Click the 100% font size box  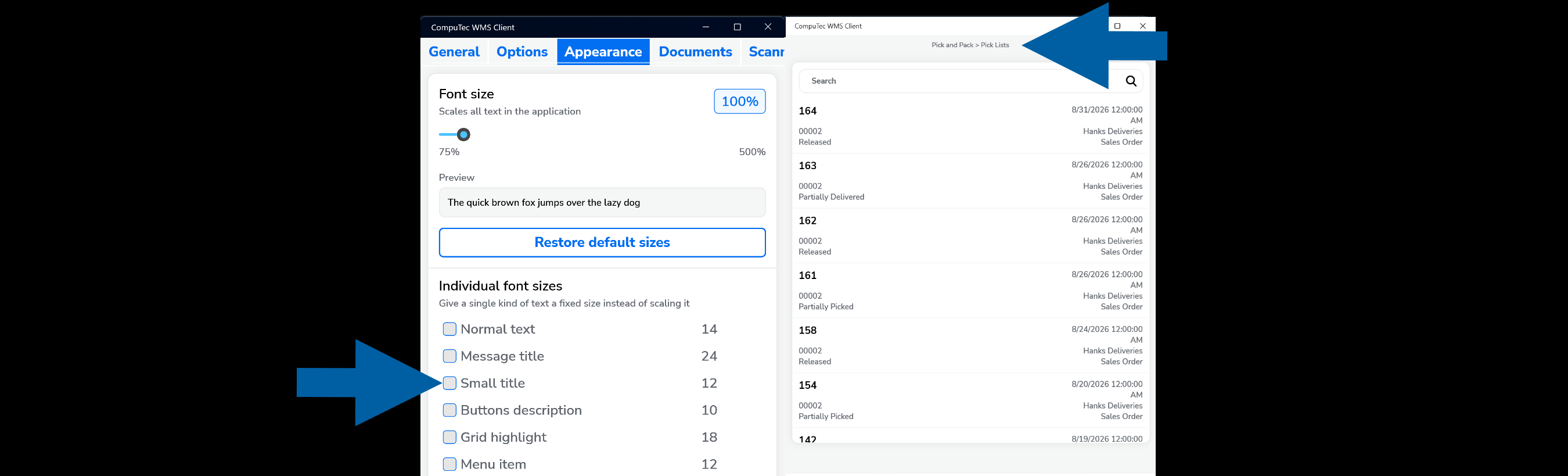[x=739, y=101]
